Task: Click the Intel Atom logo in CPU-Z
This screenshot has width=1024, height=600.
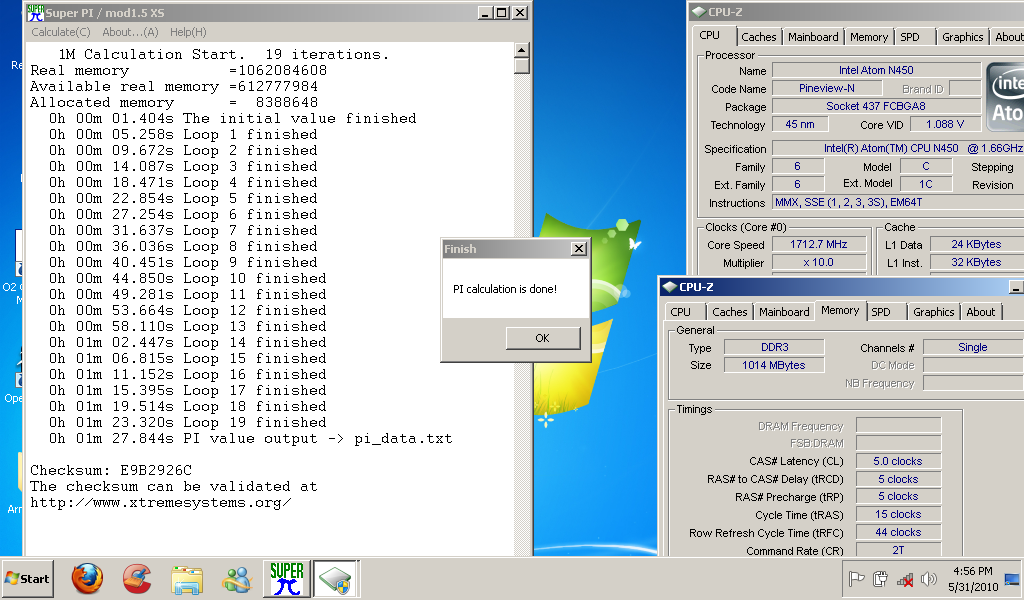Action: pyautogui.click(x=1006, y=97)
